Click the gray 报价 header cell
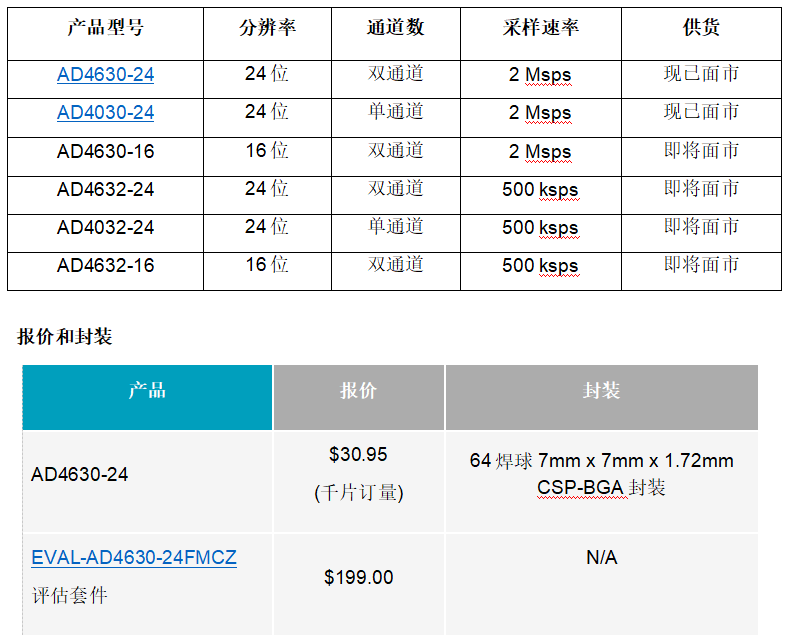 (358, 391)
